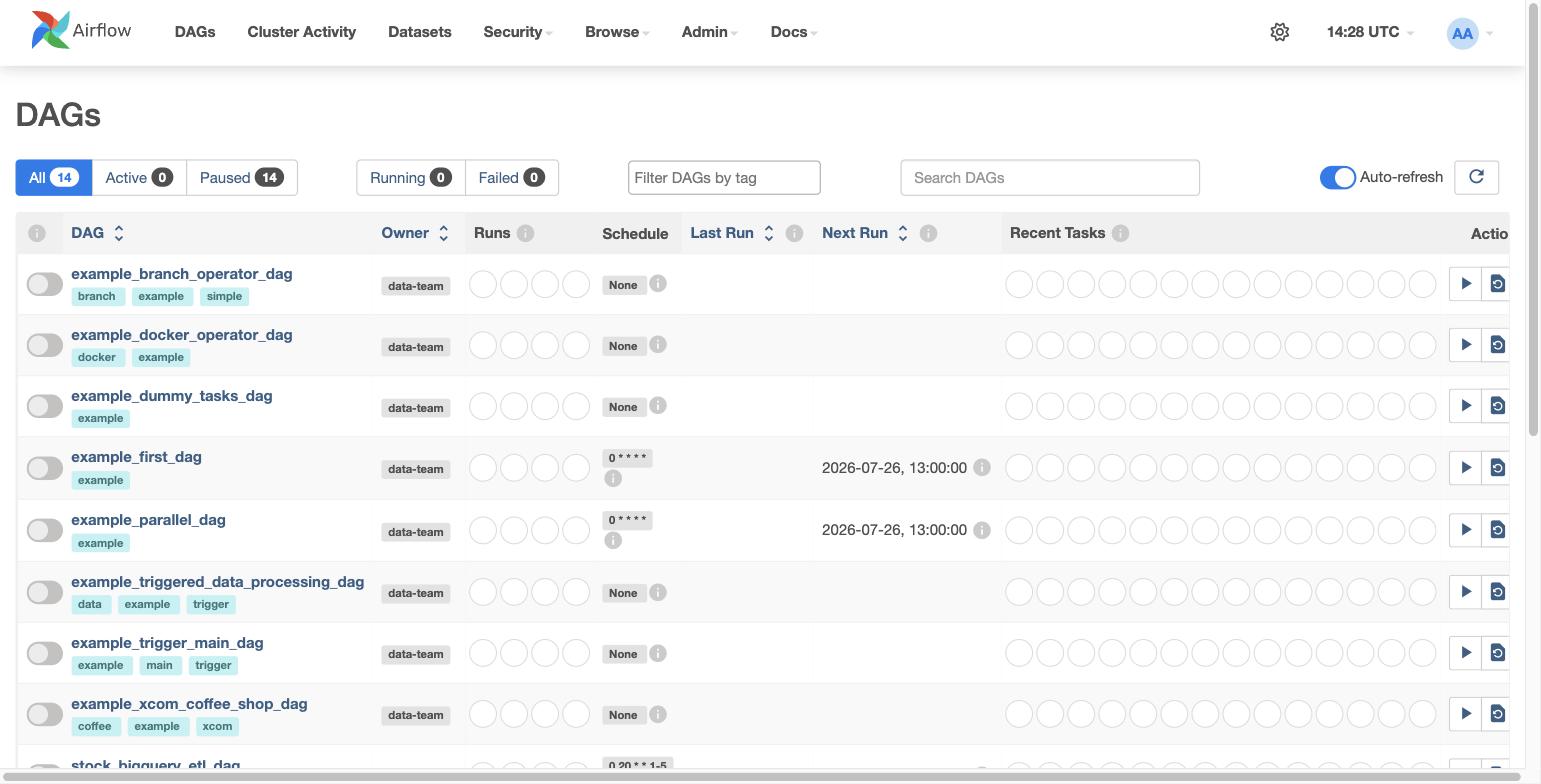Sort table by Owner column
Viewport: 1541px width, 784px height.
(415, 233)
